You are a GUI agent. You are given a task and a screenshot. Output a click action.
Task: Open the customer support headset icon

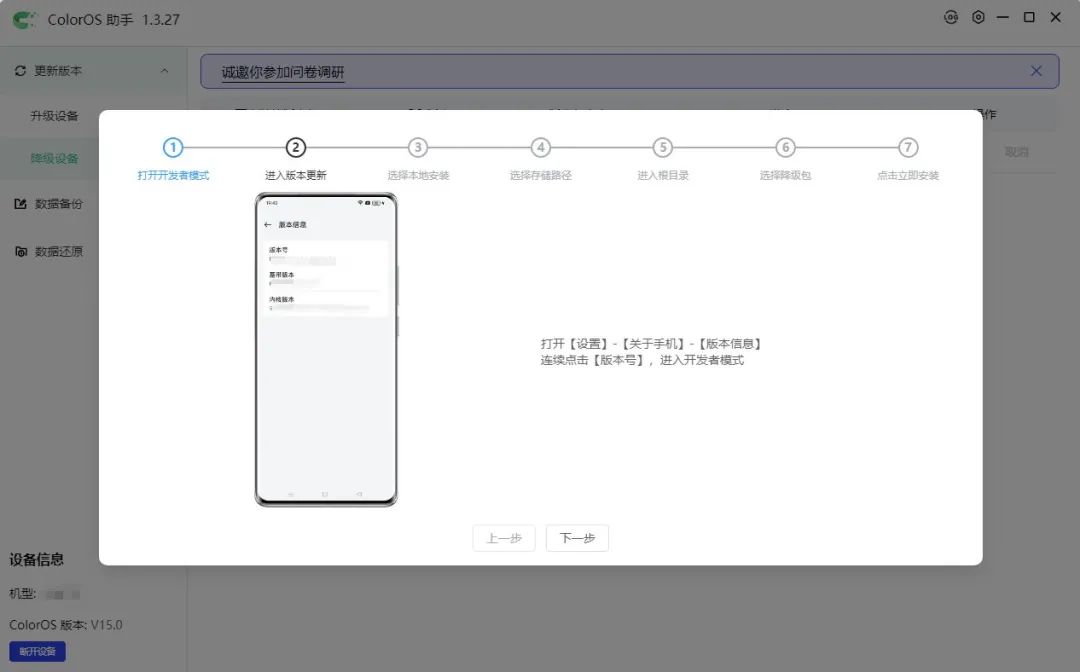tap(951, 17)
